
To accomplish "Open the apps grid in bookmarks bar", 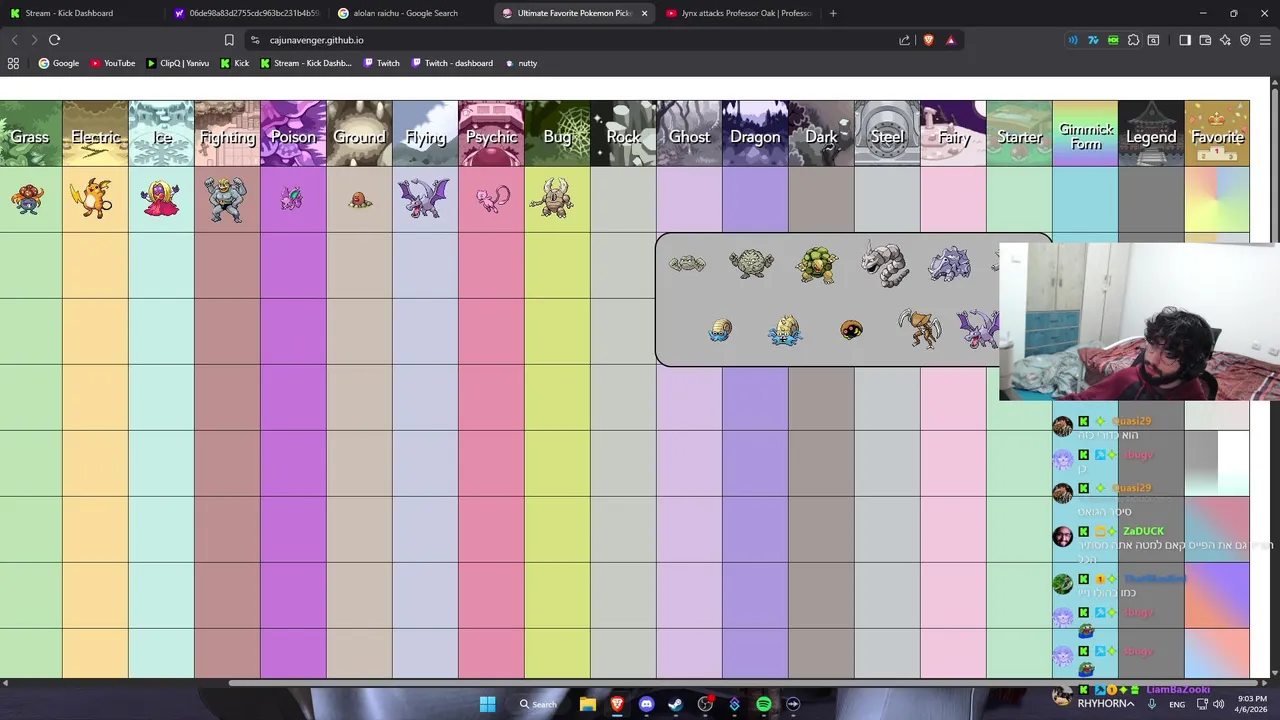I will [13, 63].
